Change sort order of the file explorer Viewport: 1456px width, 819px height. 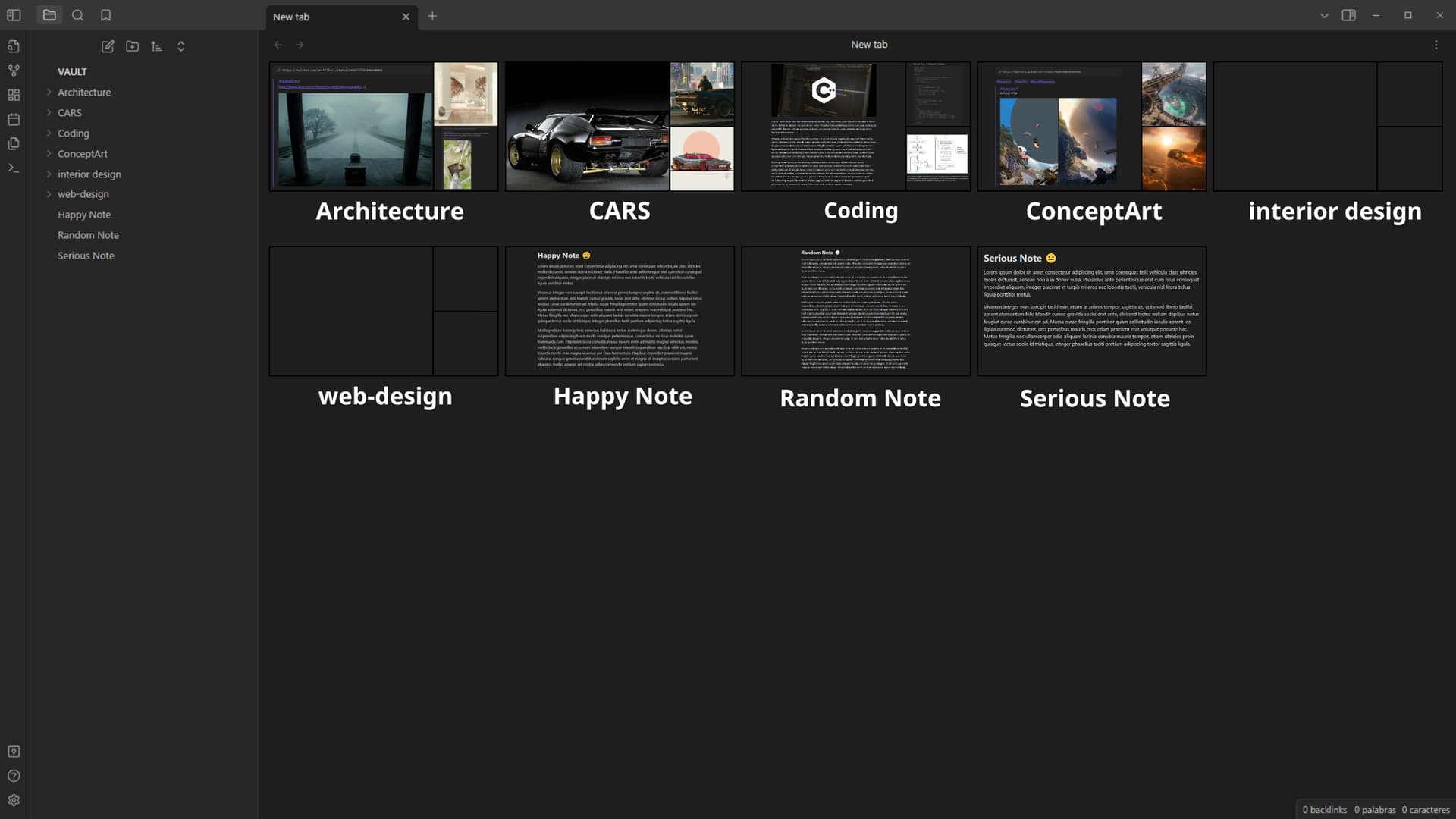pyautogui.click(x=156, y=46)
